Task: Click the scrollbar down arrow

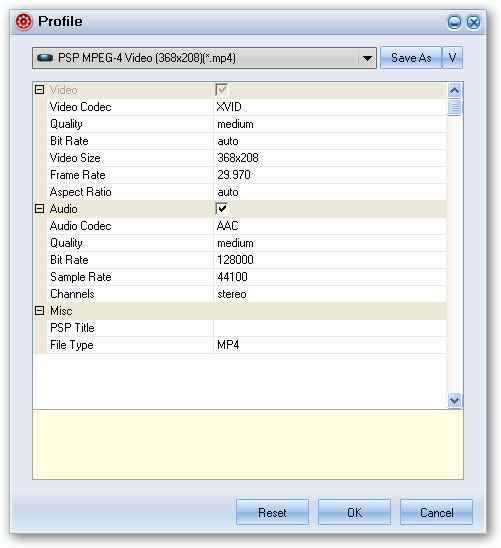Action: [454, 400]
